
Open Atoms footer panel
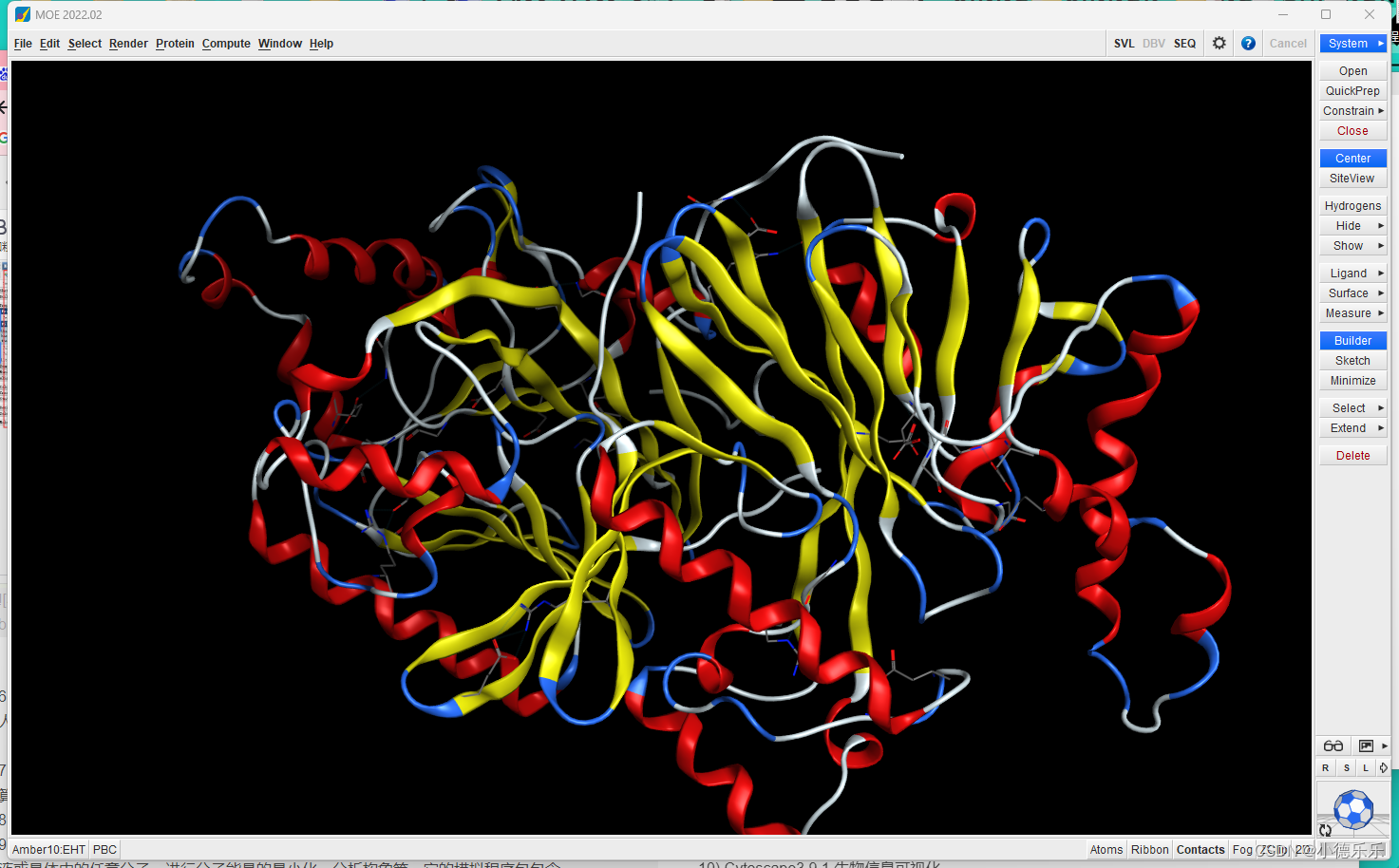[x=1106, y=850]
